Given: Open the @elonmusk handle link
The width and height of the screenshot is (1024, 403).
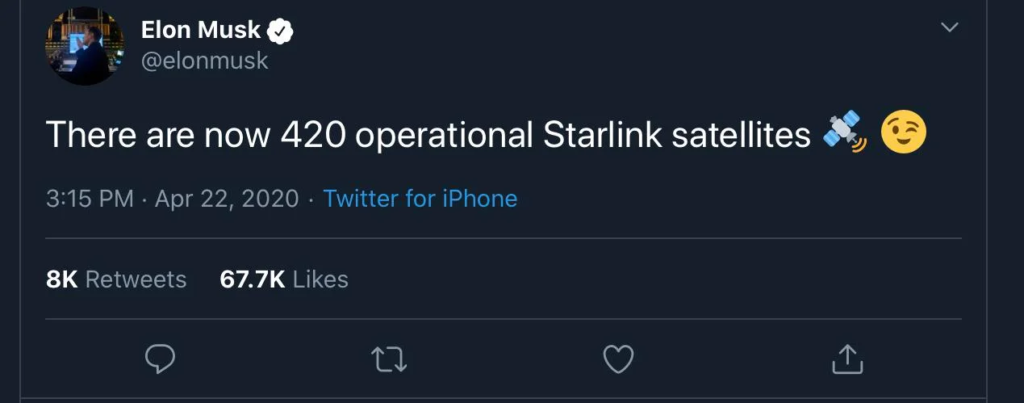Looking at the screenshot, I should [204, 61].
